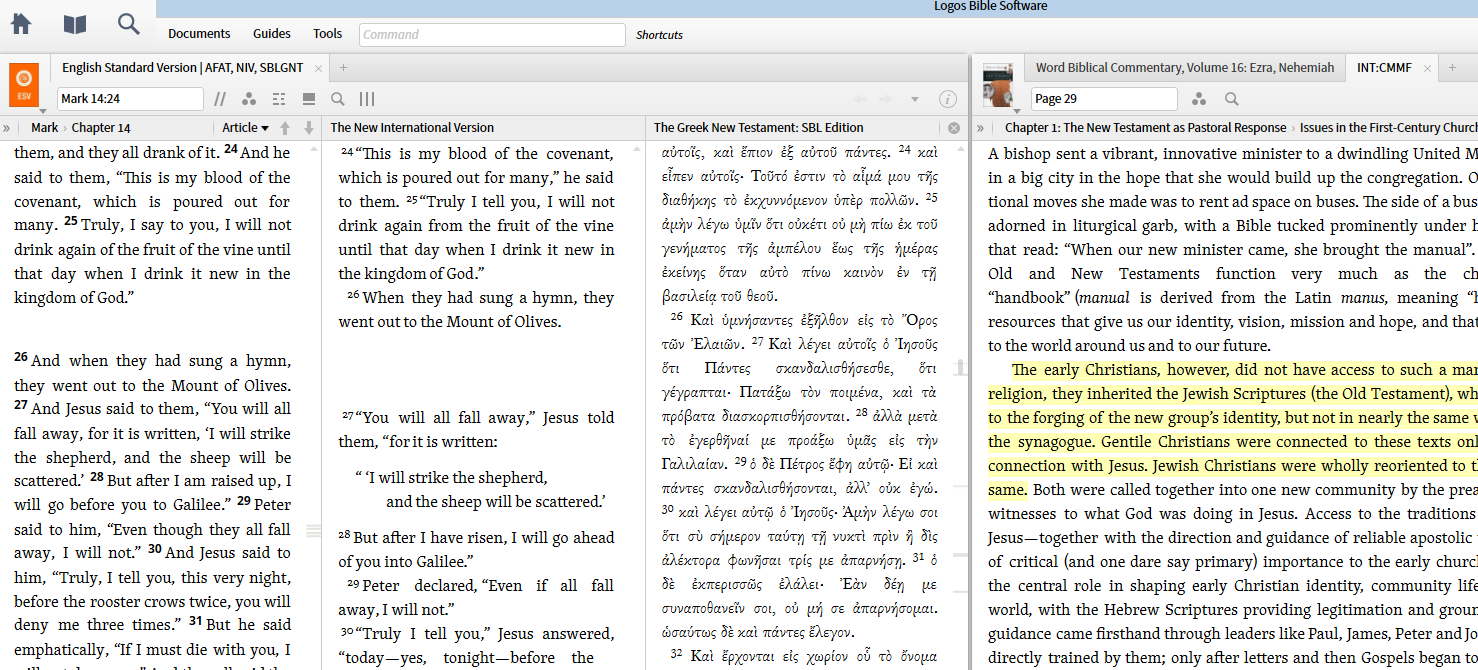Go to the Logos Home page icon
The image size is (1478, 670).
tap(20, 24)
